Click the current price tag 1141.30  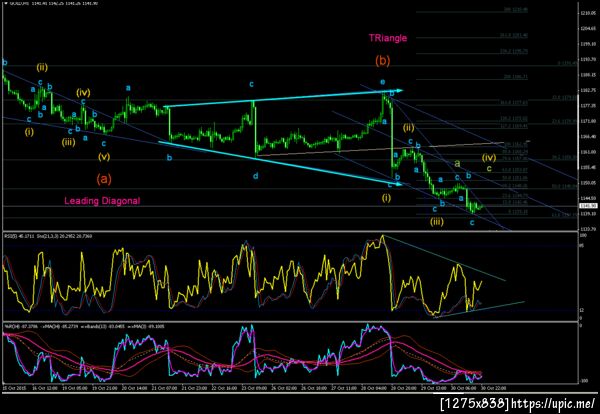point(587,206)
